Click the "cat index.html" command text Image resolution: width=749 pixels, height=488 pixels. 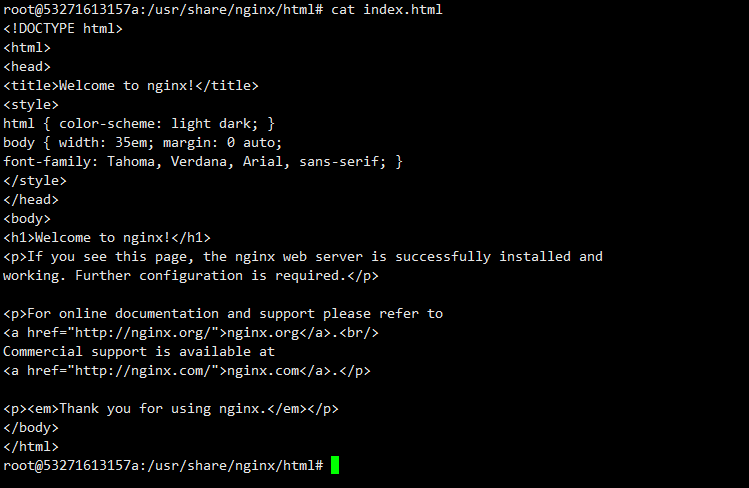point(387,9)
